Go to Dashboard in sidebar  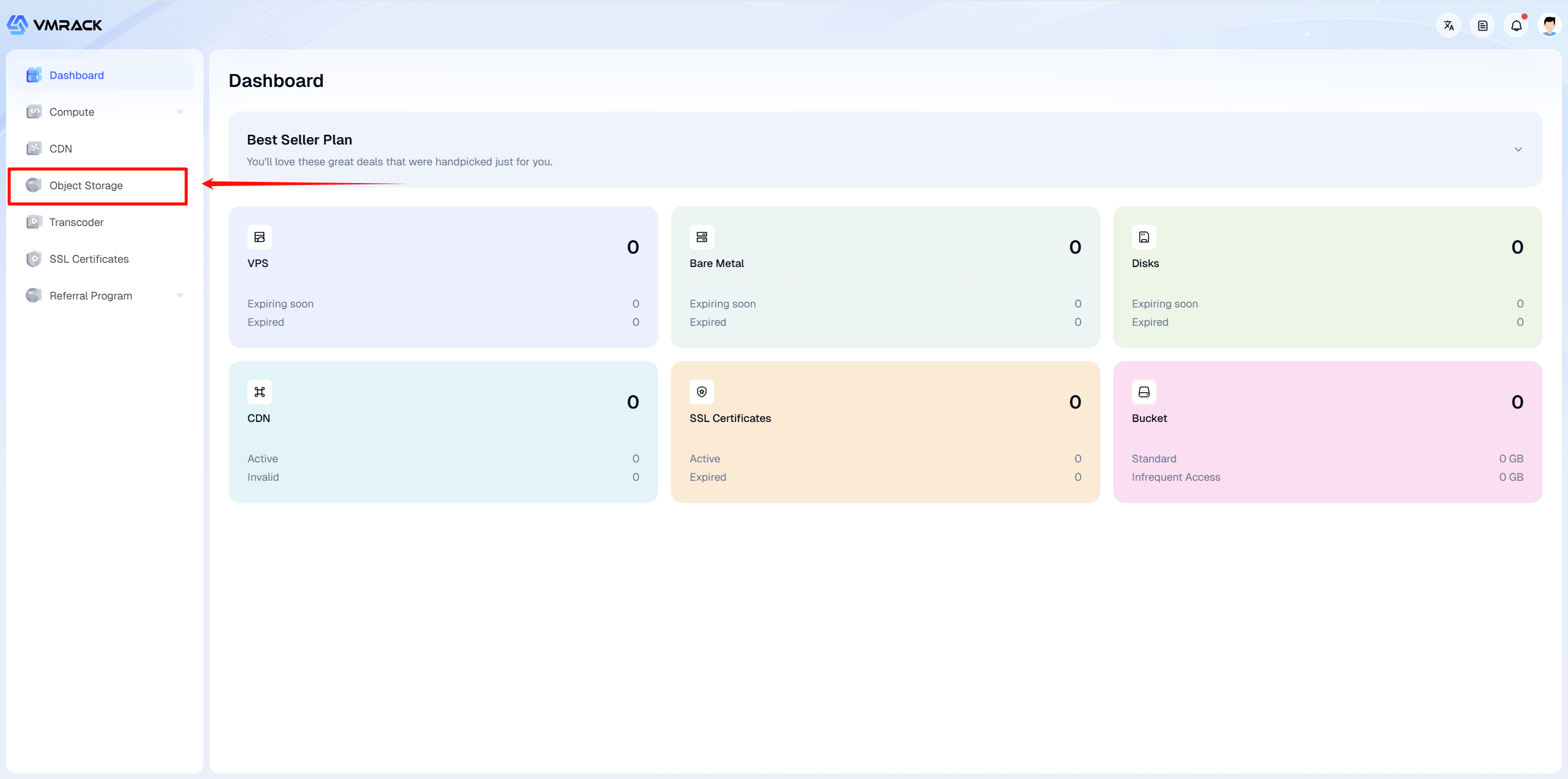click(x=104, y=75)
